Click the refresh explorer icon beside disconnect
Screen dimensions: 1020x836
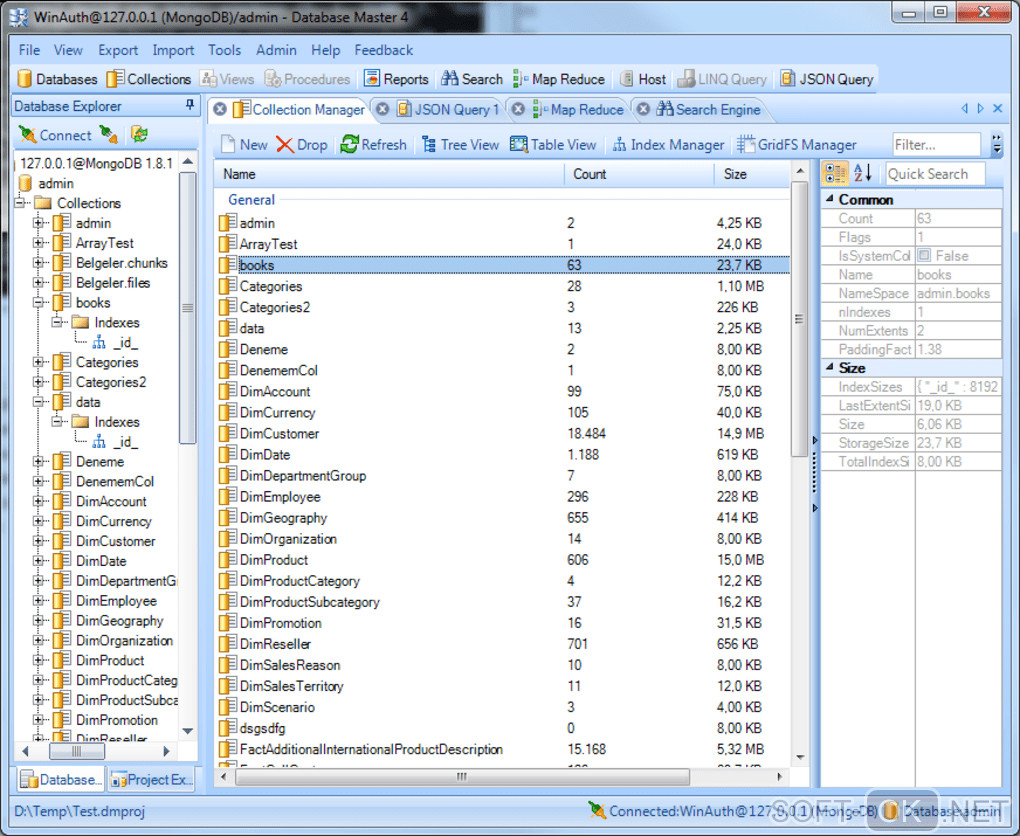coord(139,135)
